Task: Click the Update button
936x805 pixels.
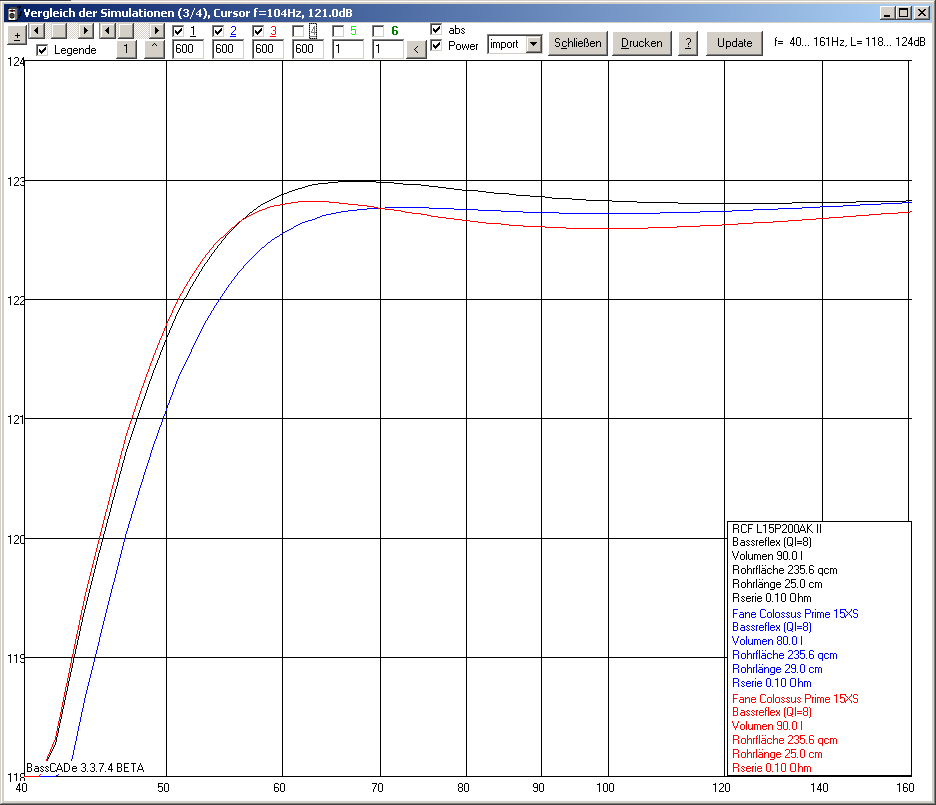Action: coord(734,43)
